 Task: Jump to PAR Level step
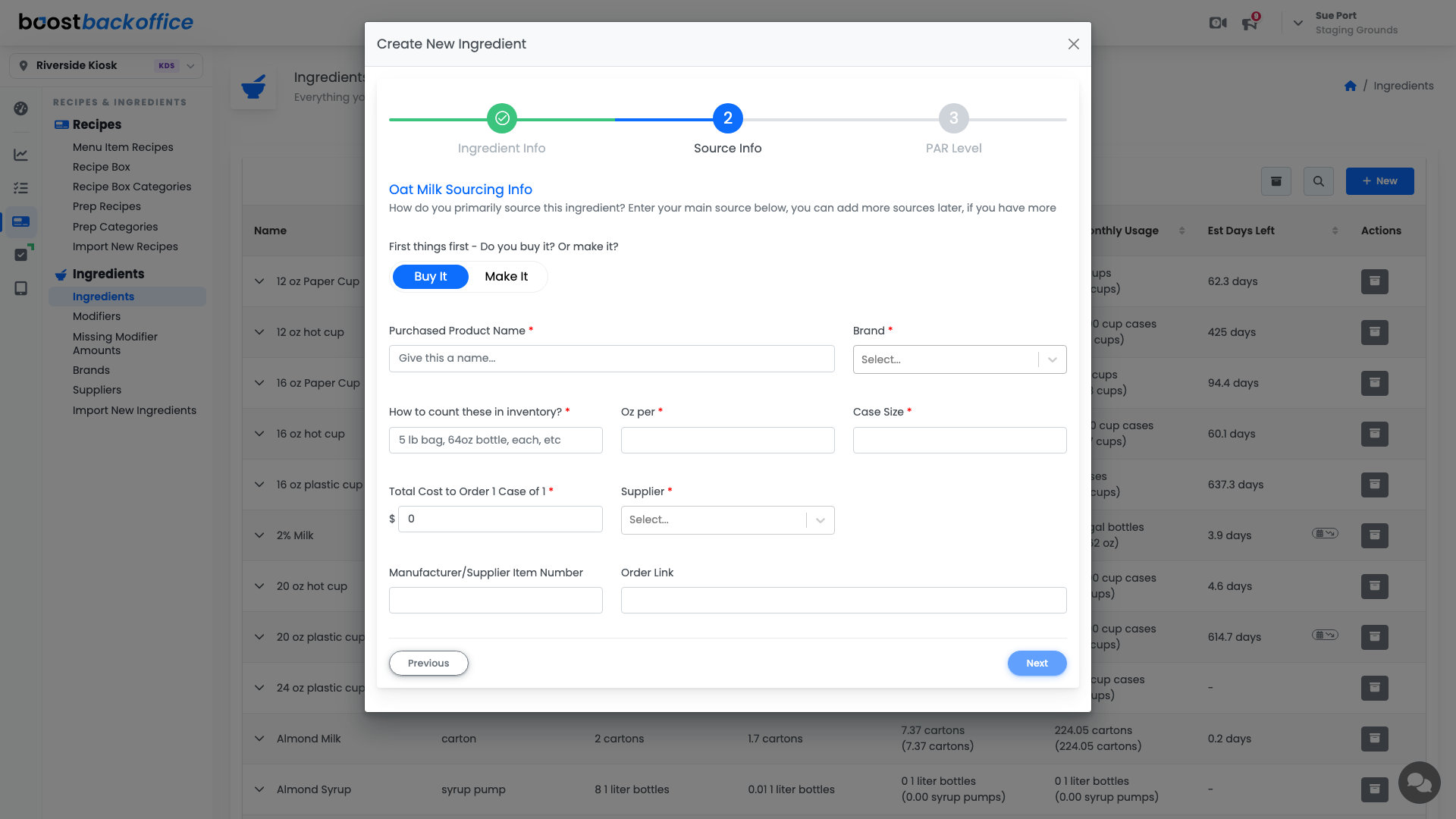point(954,118)
